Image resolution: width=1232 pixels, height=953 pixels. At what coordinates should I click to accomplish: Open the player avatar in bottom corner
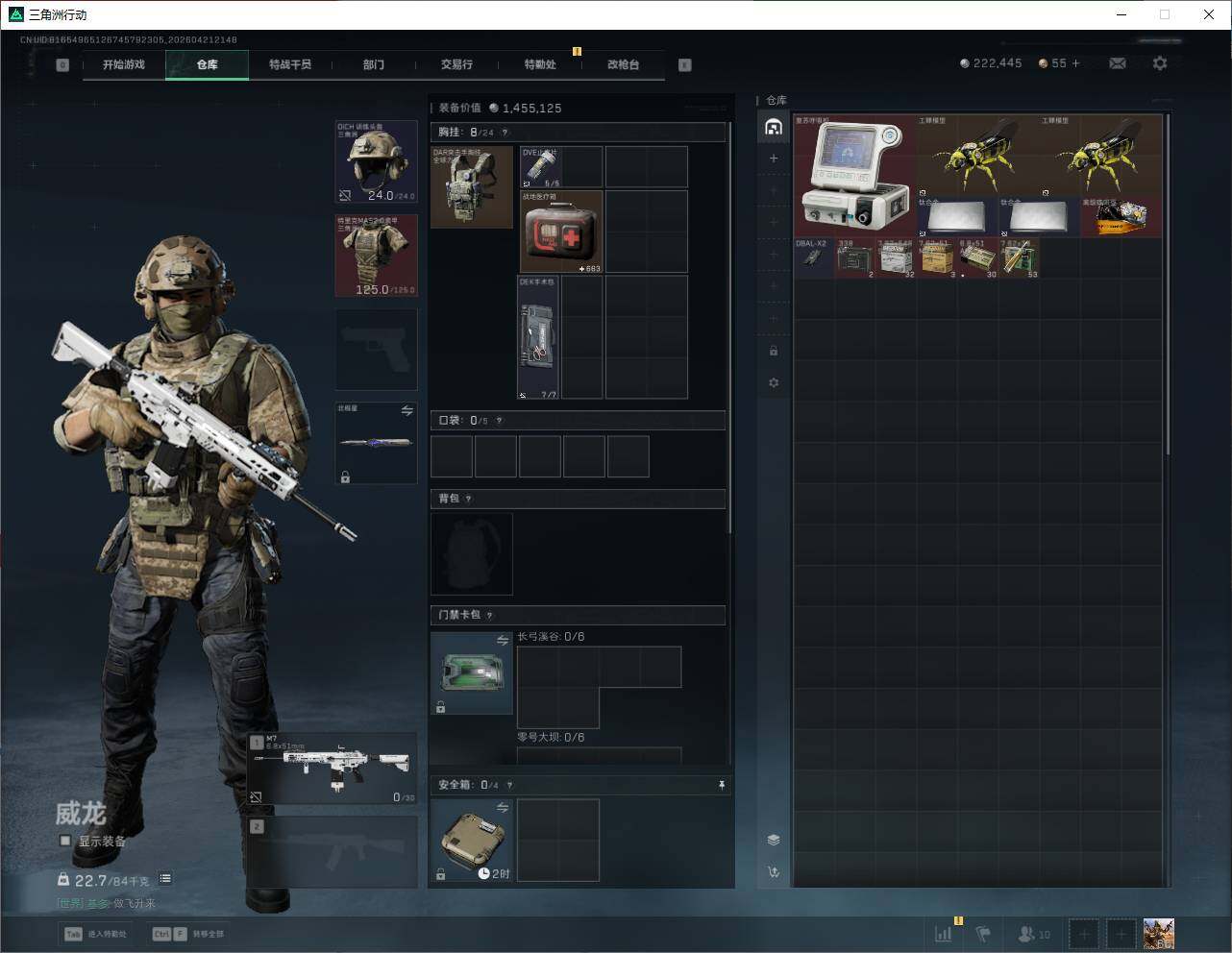pyautogui.click(x=1159, y=933)
